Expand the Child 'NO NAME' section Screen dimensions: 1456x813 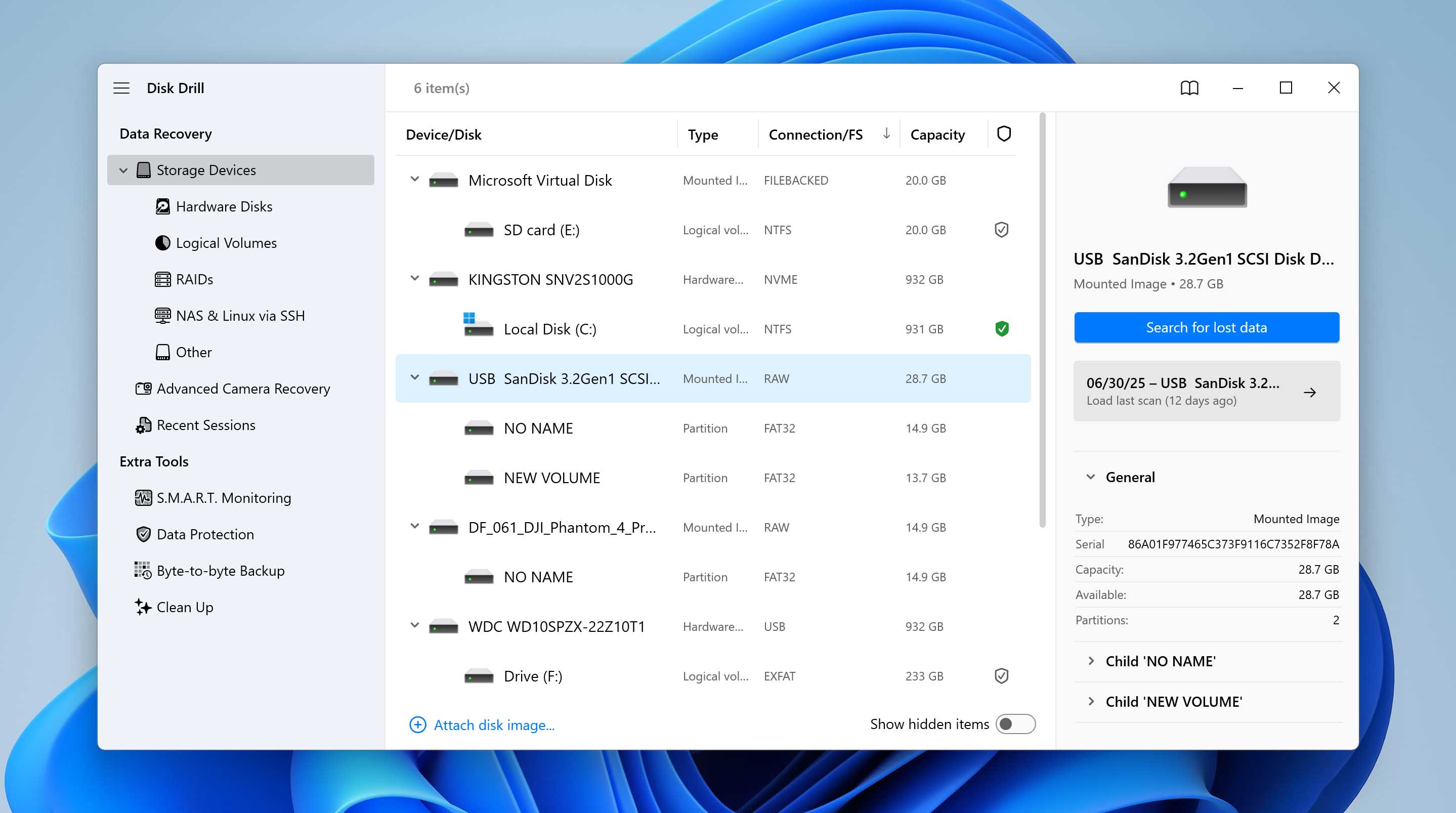coord(1090,661)
